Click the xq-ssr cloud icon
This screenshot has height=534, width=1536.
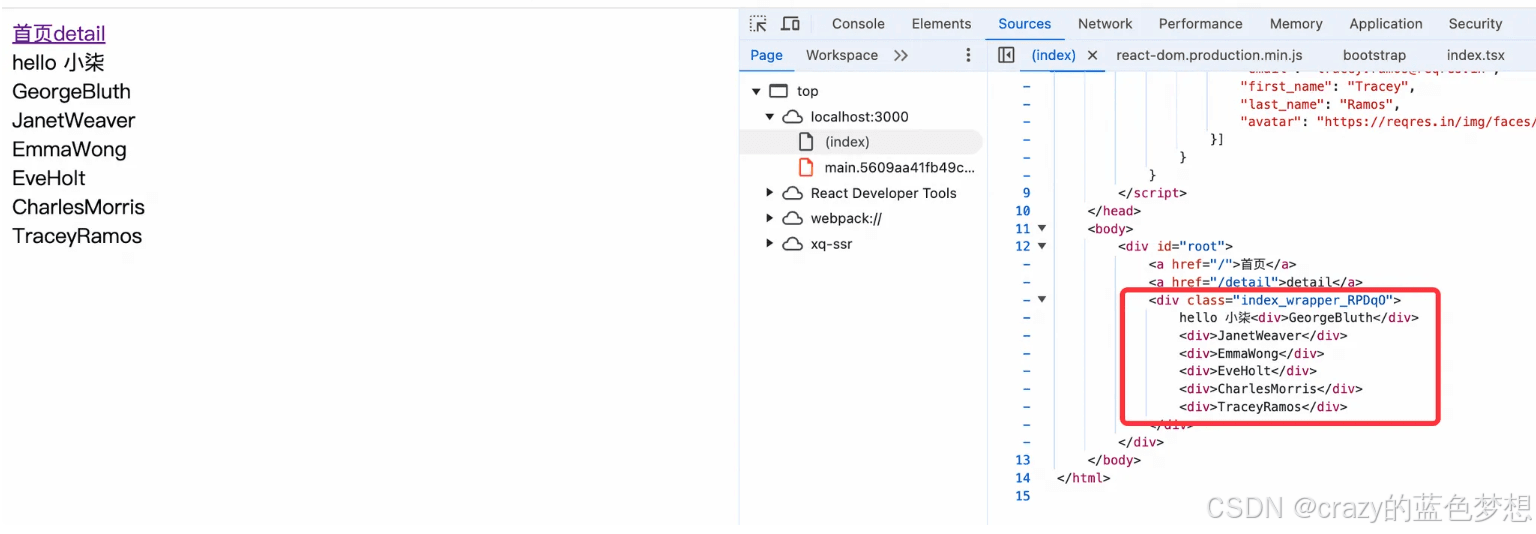[792, 244]
